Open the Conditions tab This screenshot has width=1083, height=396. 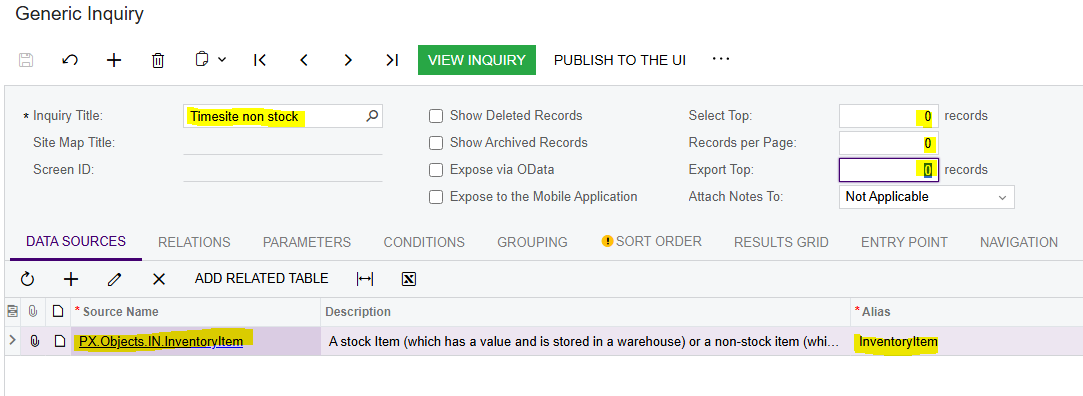point(424,243)
